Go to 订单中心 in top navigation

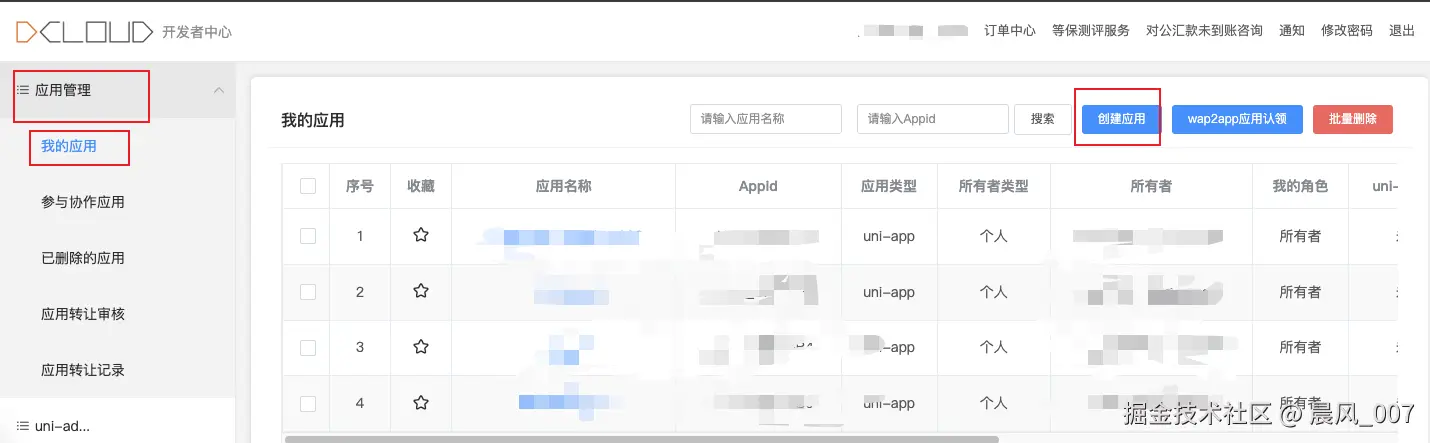(x=1010, y=31)
